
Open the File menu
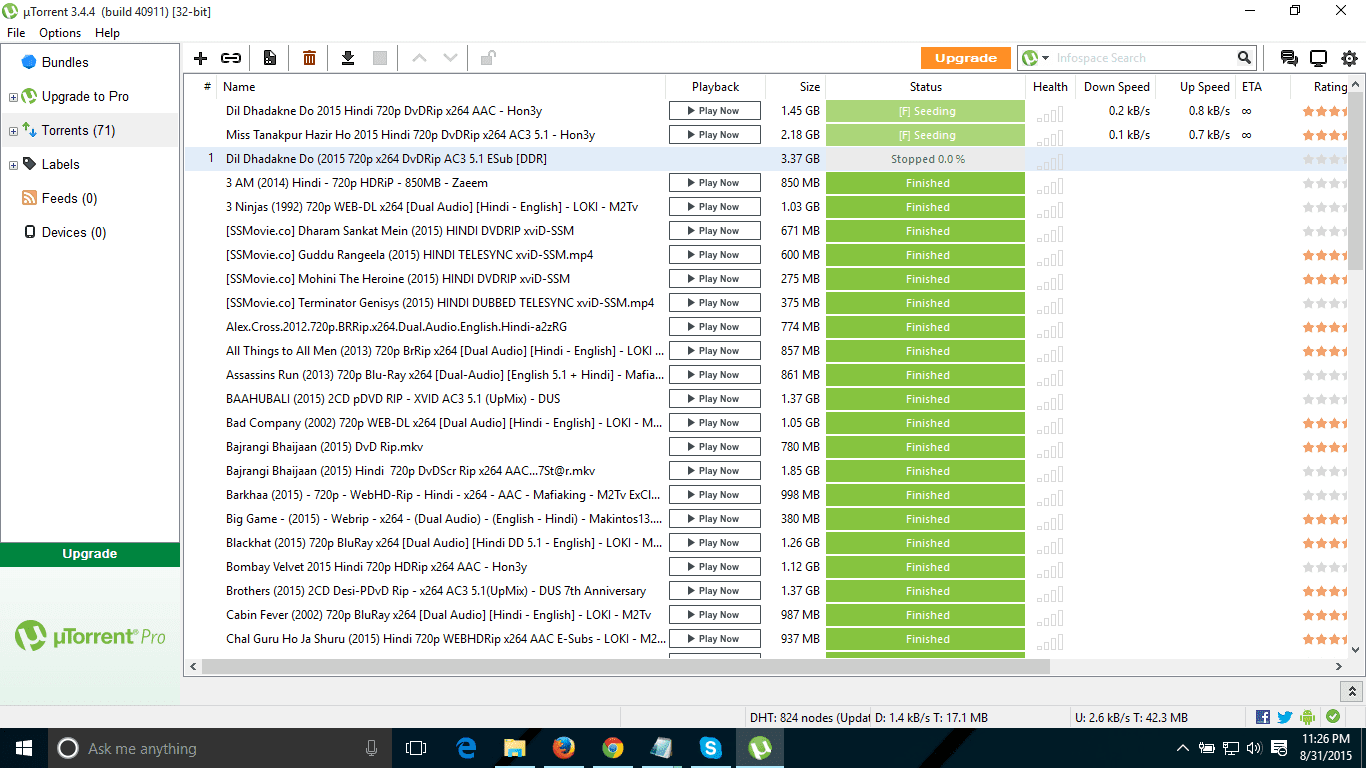click(16, 33)
